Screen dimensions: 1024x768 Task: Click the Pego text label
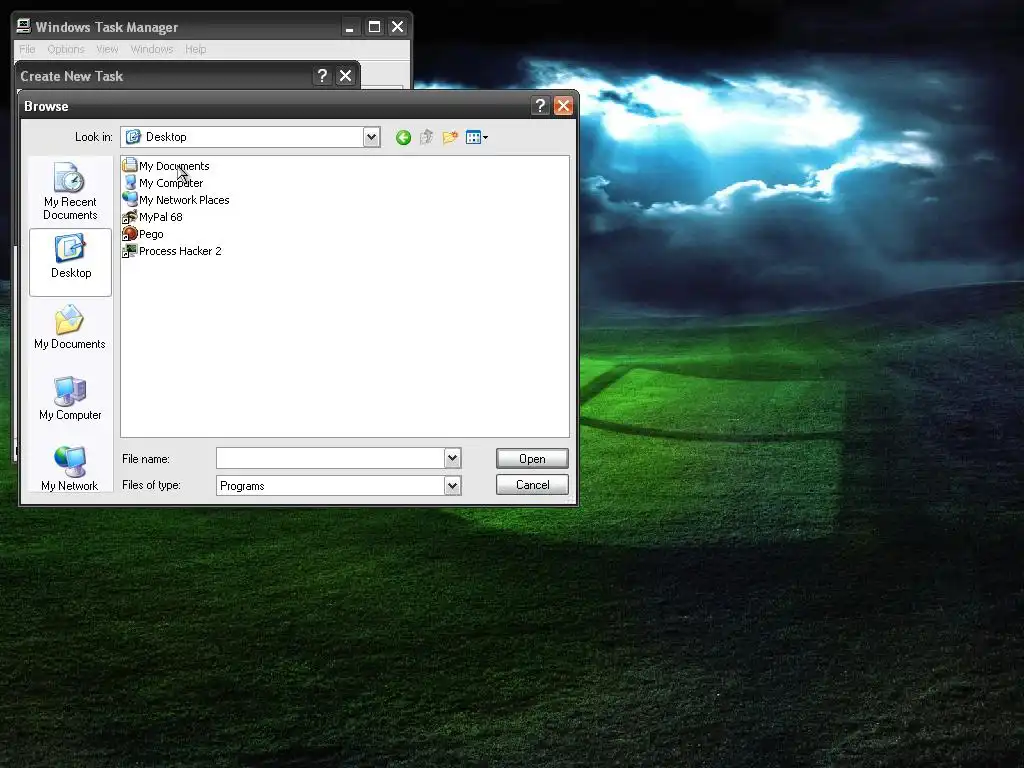coord(151,234)
